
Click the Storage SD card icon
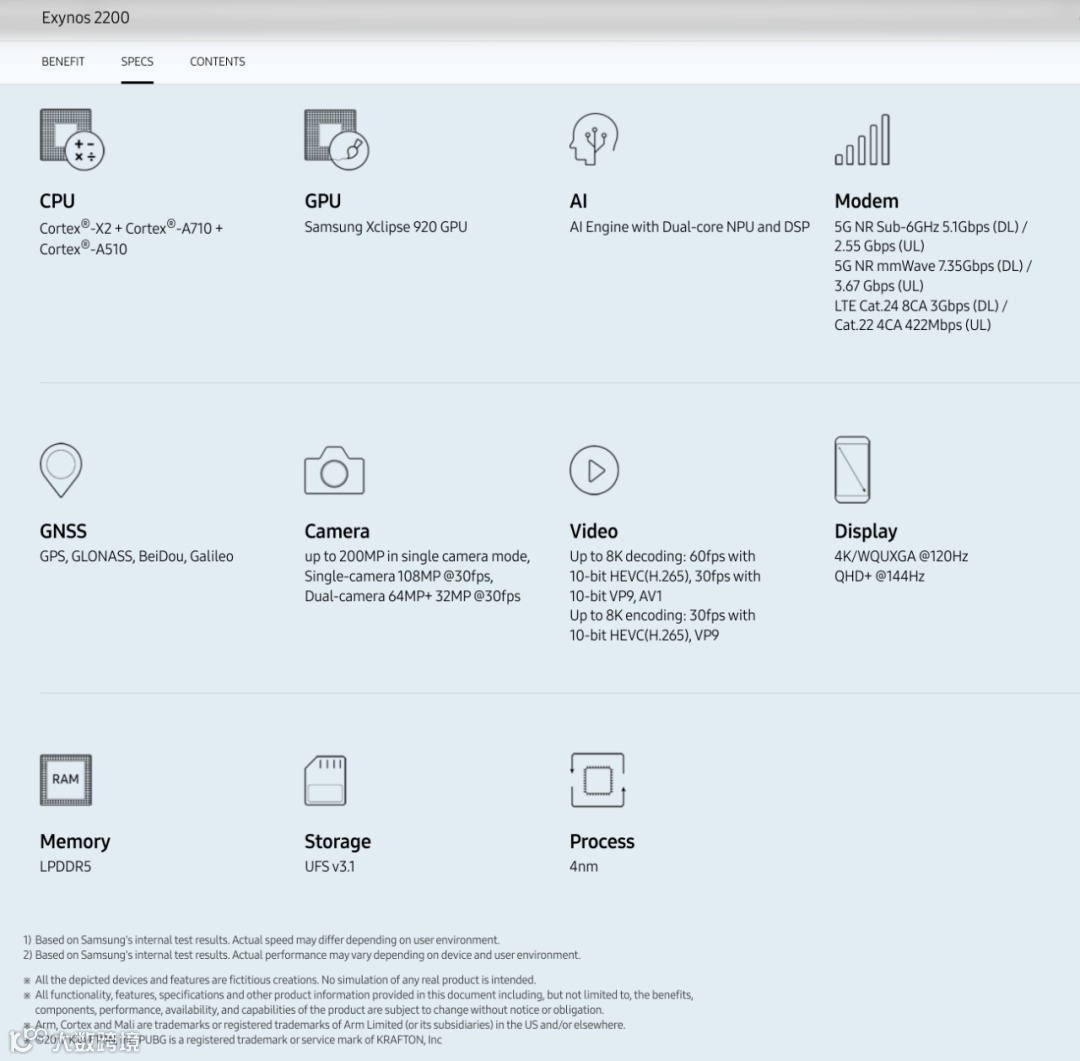pos(325,781)
